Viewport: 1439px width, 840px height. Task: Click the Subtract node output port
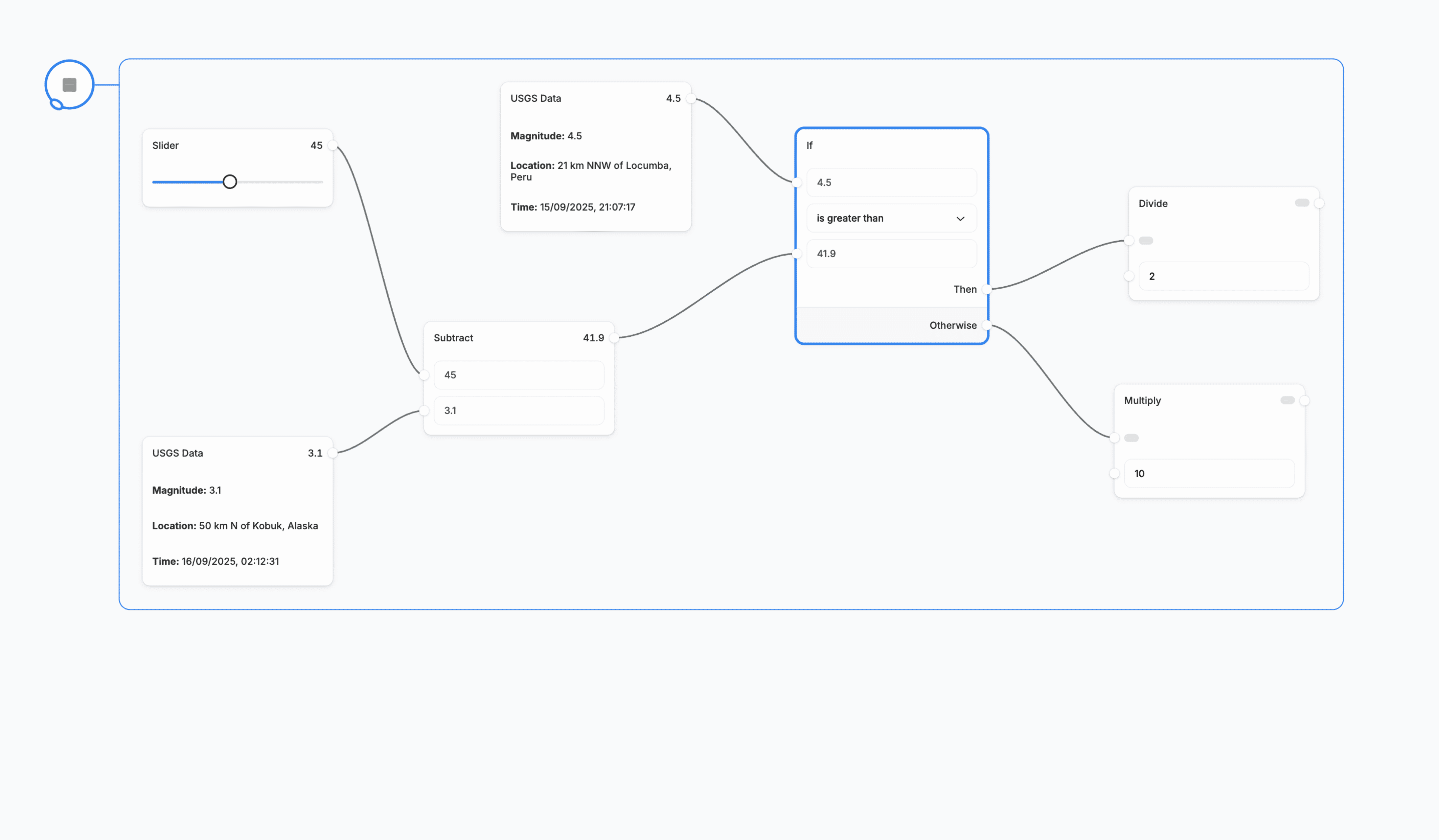614,338
